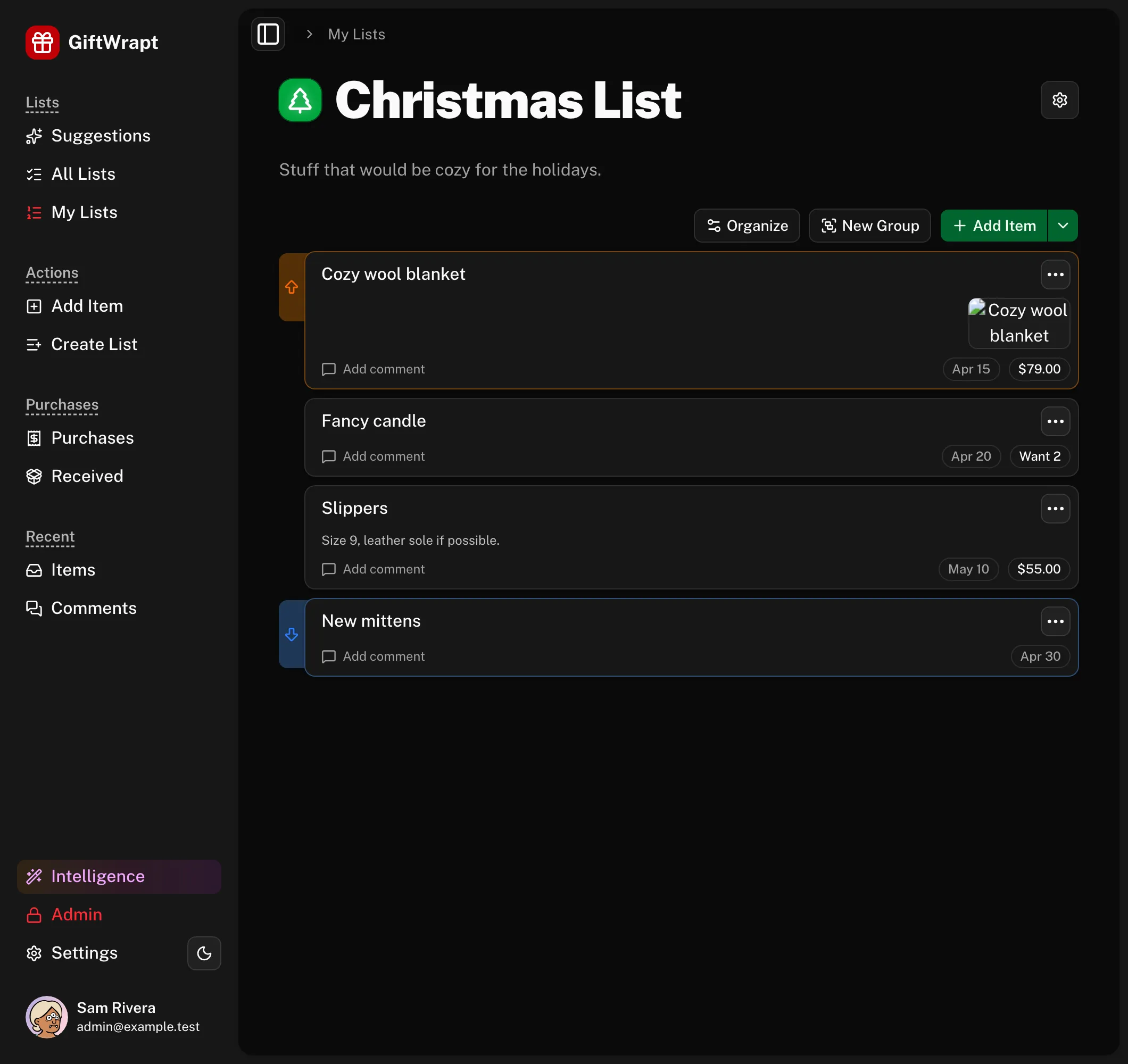1128x1064 pixels.
Task: Click the Cozy wool blanket image thumbnail
Action: 1019,323
